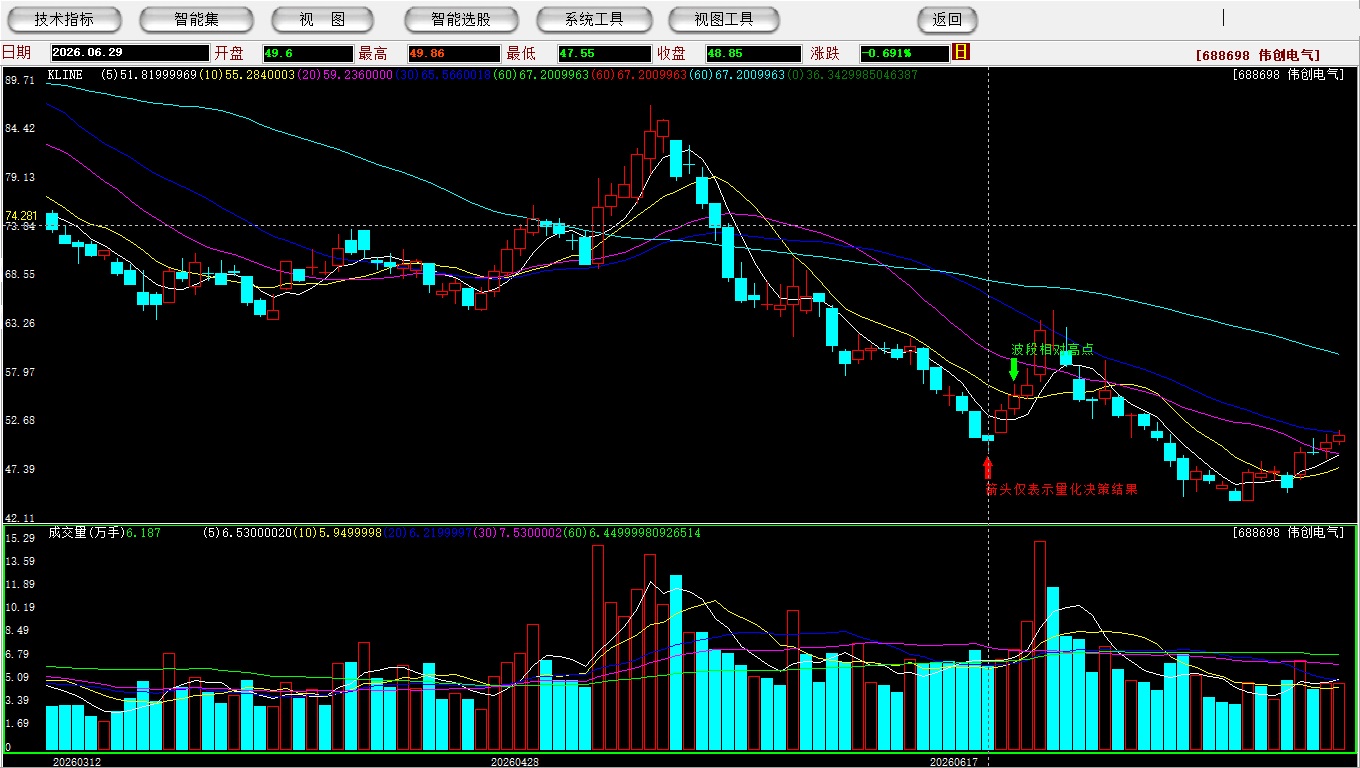Click the (5)51.81999969 moving average value
Viewport: 1360px width, 768px height.
pyautogui.click(x=148, y=74)
